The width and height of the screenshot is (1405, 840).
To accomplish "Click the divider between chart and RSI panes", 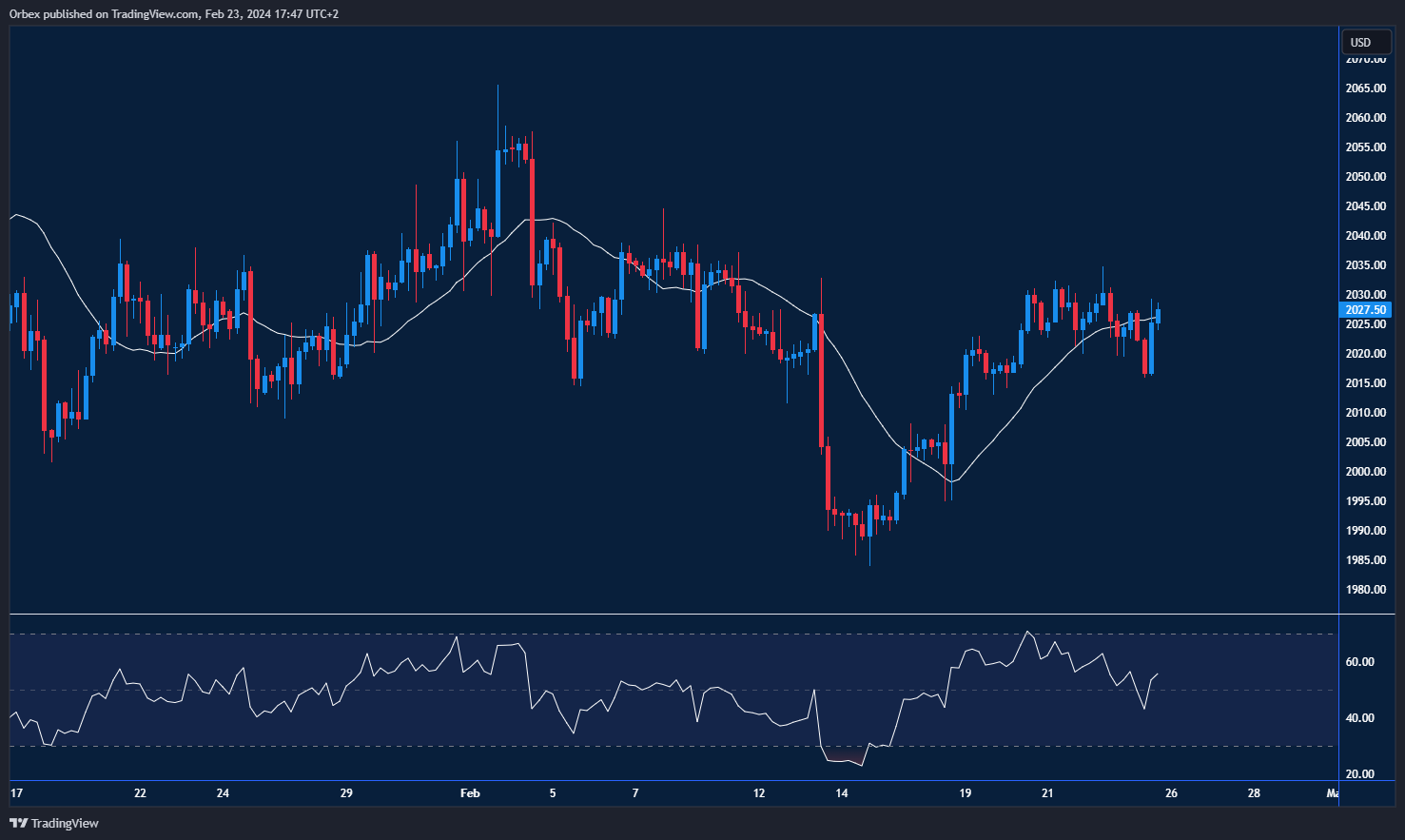I will (x=666, y=612).
